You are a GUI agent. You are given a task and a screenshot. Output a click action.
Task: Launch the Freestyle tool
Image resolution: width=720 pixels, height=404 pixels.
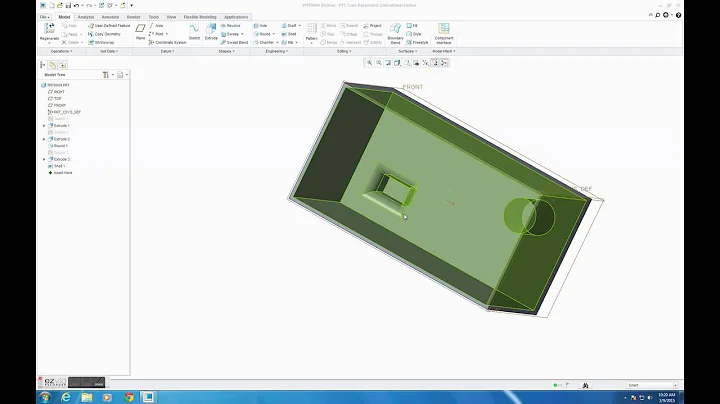point(417,42)
